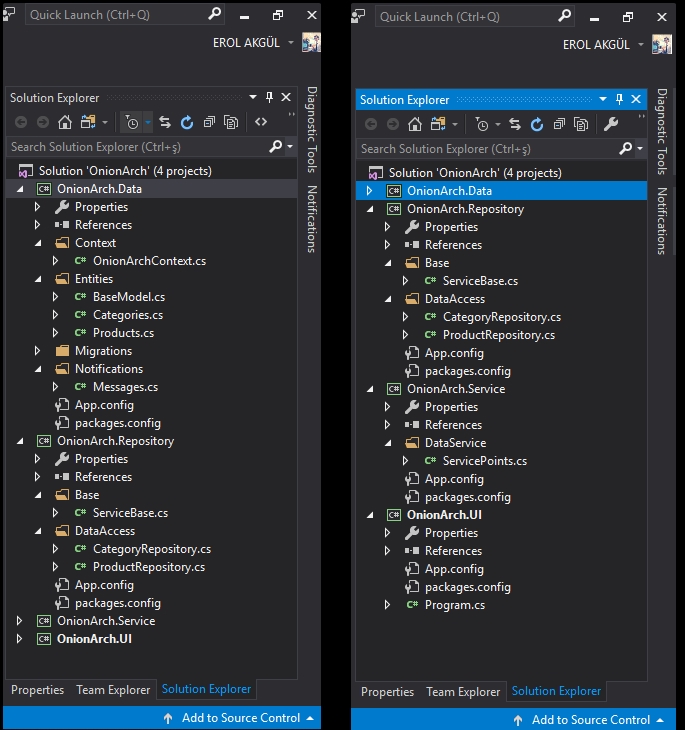Image resolution: width=685 pixels, height=730 pixels.
Task: Click Properties wrench icon in right panel toolbar
Action: 611,125
